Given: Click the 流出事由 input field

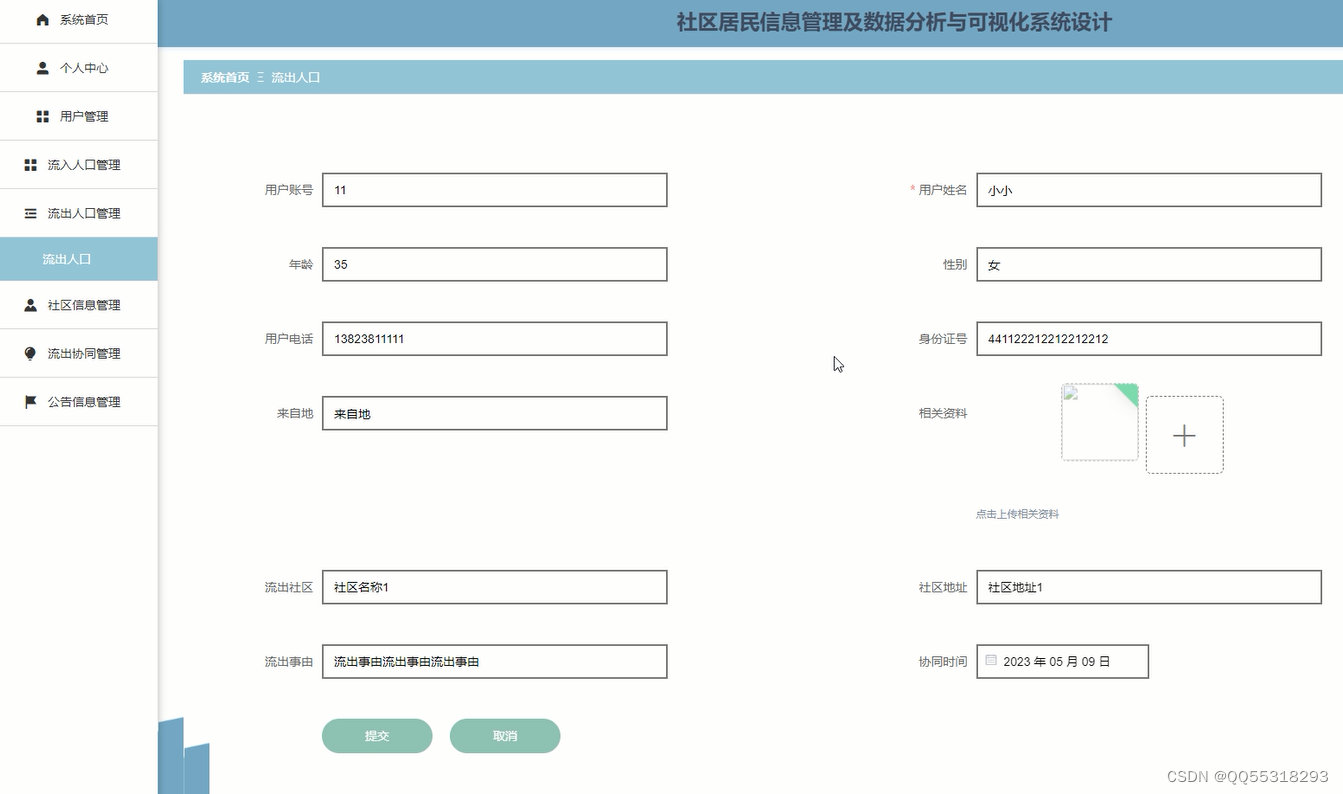Looking at the screenshot, I should 495,661.
